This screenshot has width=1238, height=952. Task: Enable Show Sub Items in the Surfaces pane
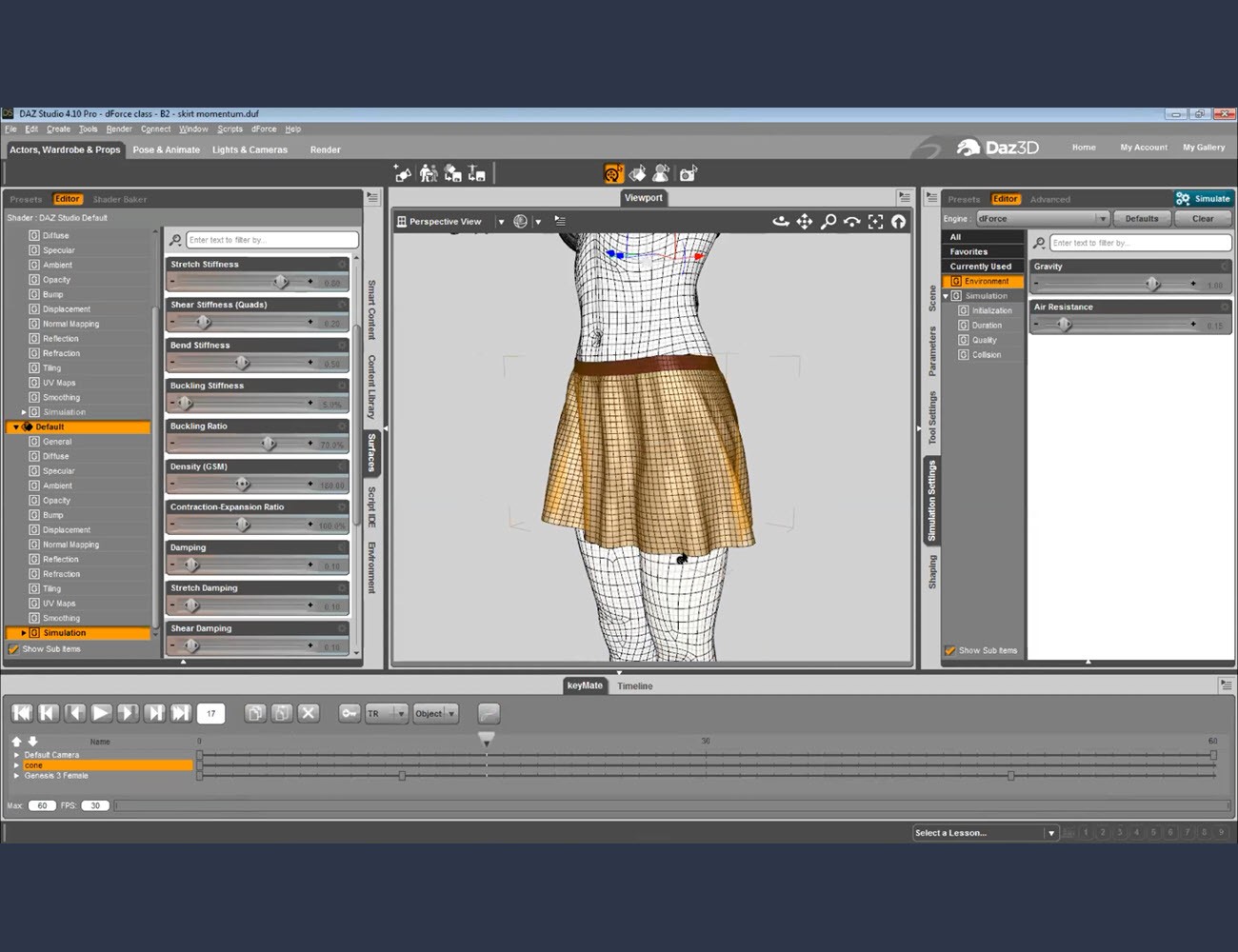[13, 648]
